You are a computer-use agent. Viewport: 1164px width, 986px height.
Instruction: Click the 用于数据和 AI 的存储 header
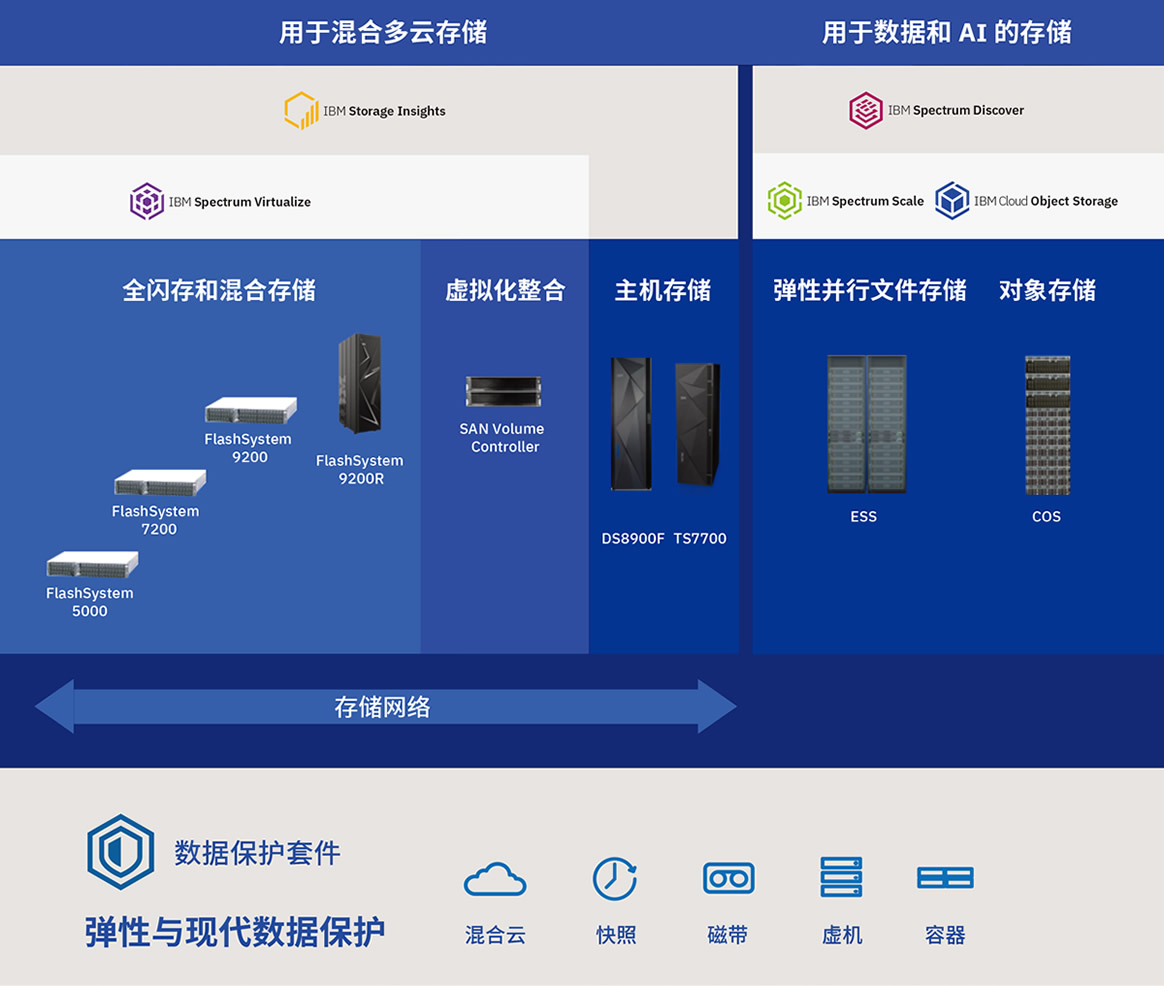coord(946,32)
